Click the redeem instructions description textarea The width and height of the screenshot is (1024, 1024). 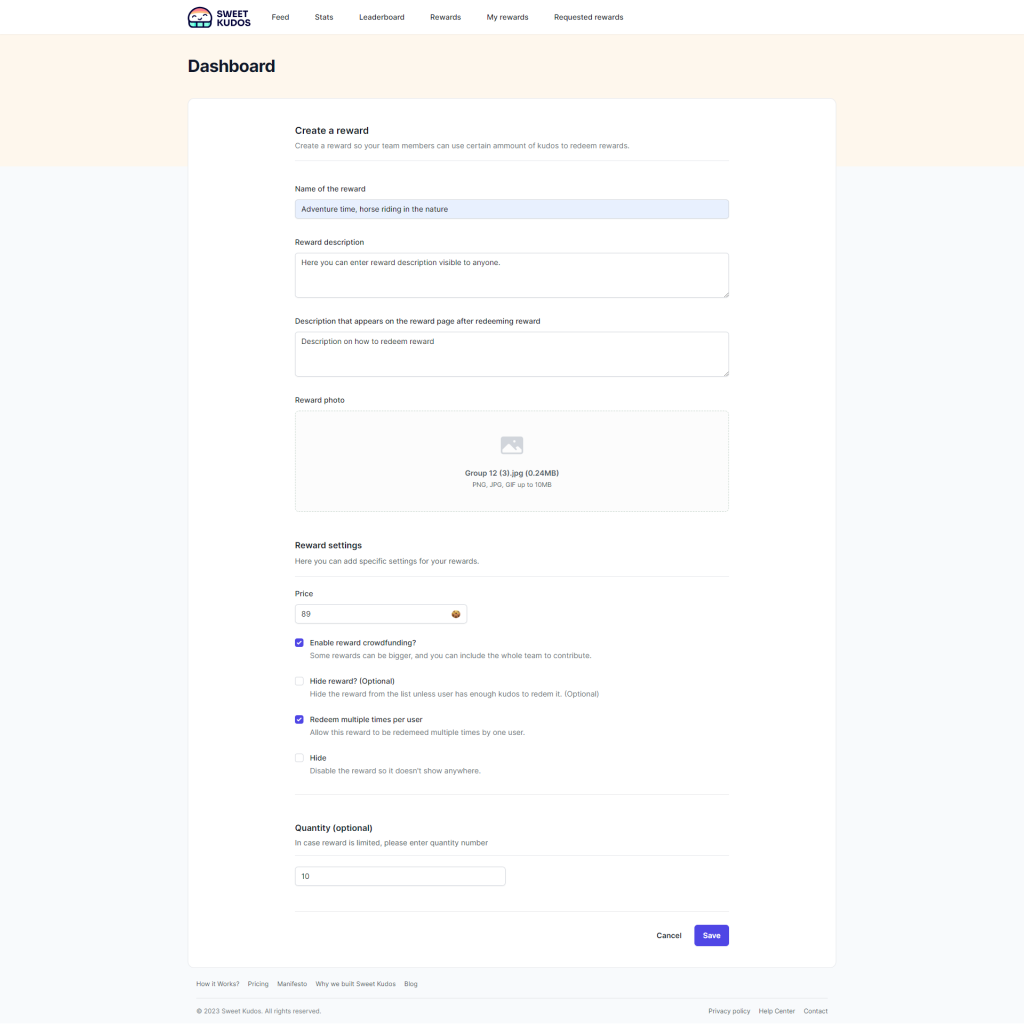(x=512, y=354)
